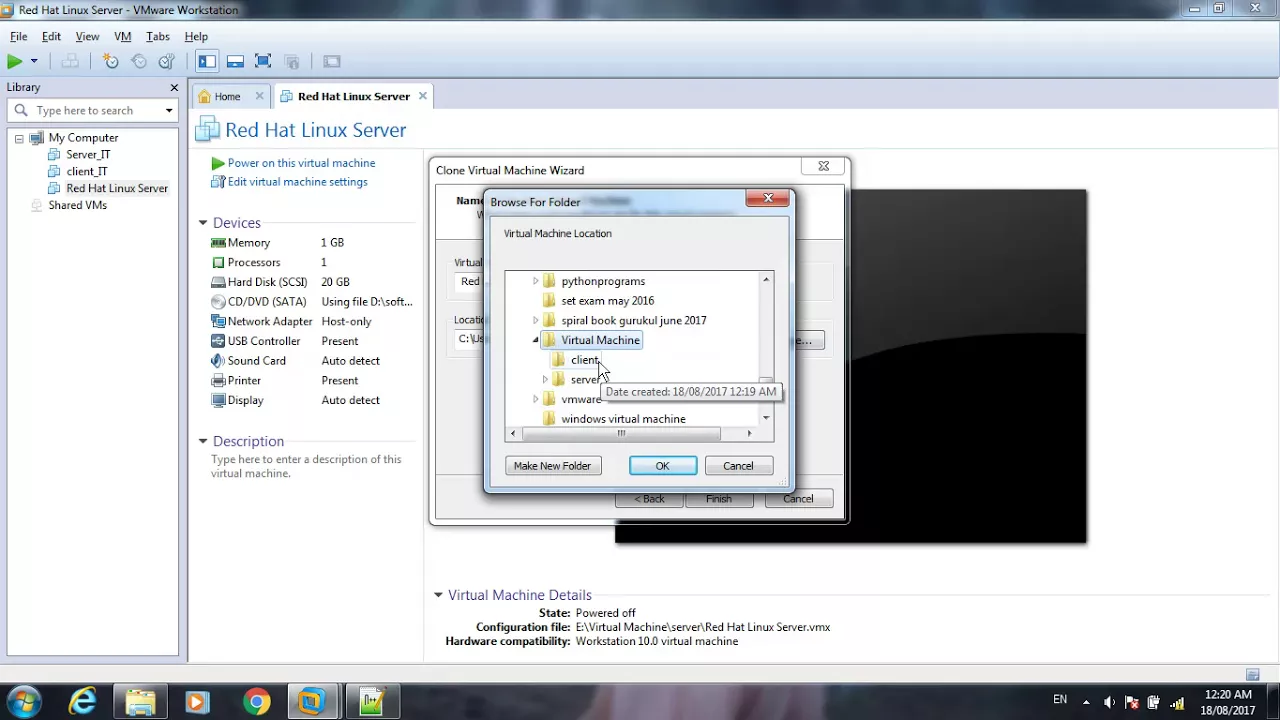The image size is (1280, 720).
Task: Select the windows virtual machine folder
Action: pyautogui.click(x=623, y=419)
